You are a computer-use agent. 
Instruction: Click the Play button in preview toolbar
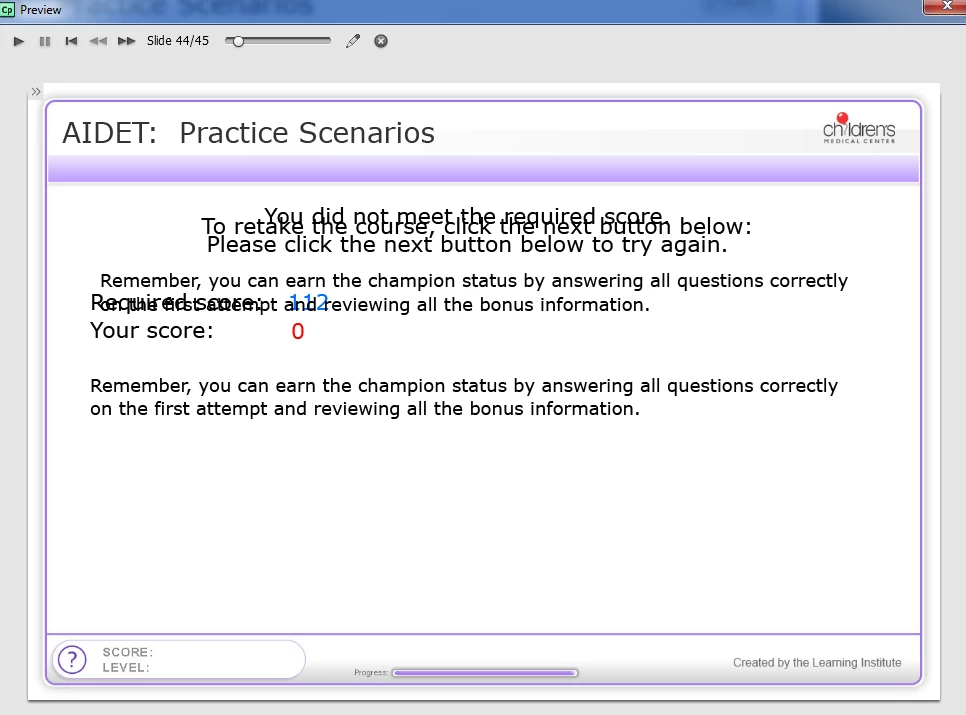click(18, 41)
